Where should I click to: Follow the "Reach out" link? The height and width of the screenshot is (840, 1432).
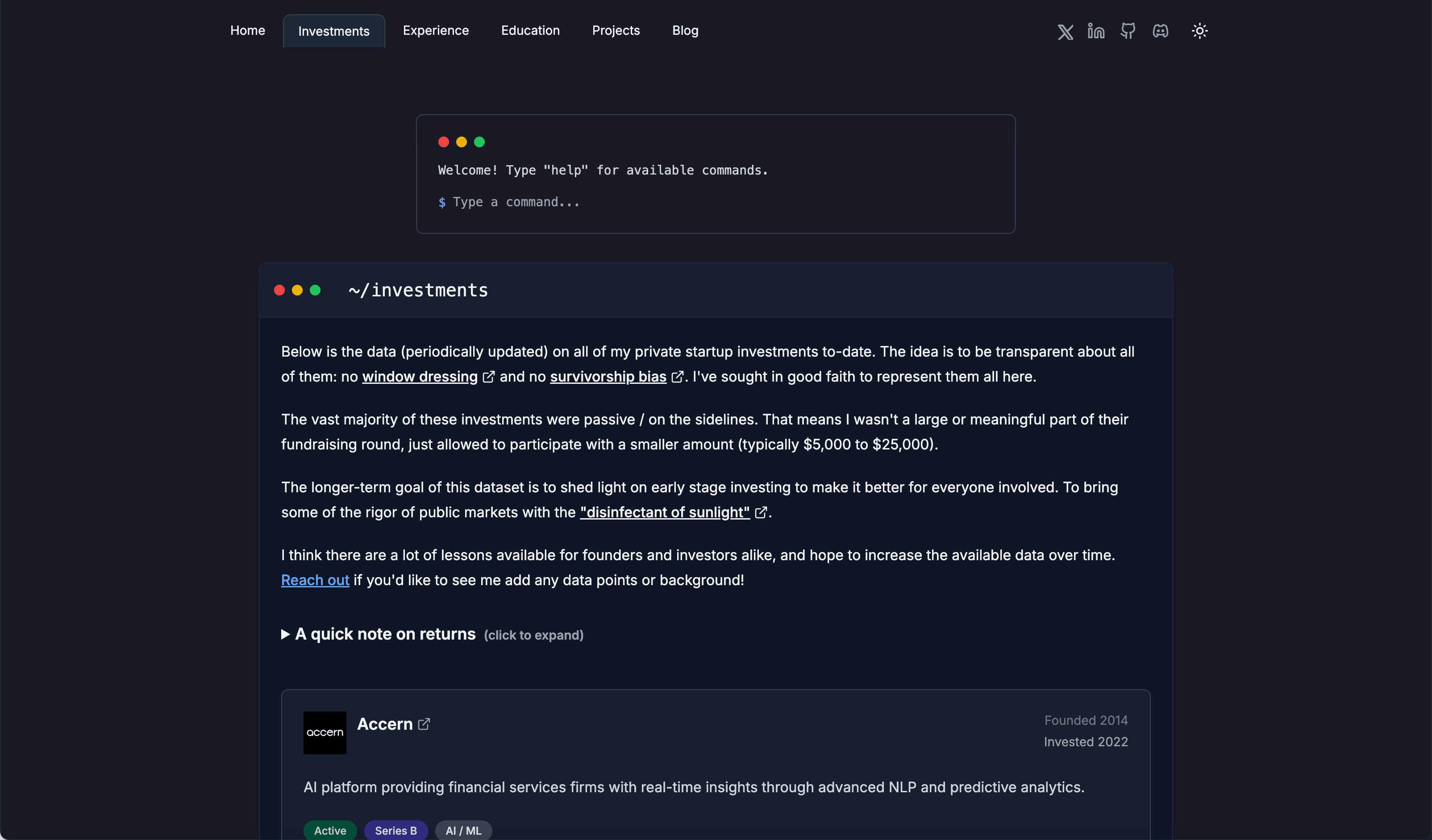(x=316, y=580)
